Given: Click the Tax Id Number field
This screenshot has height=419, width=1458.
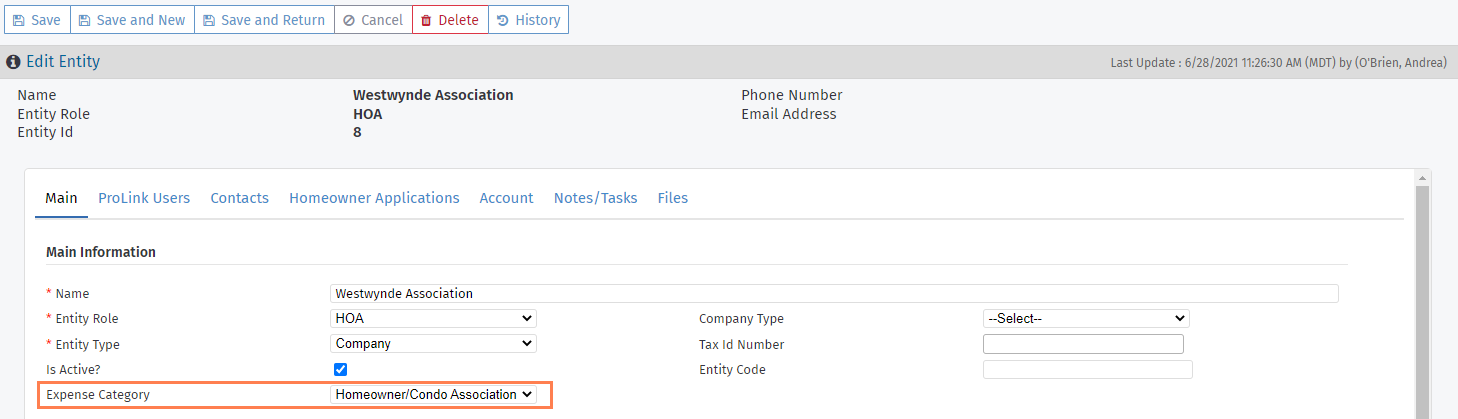Looking at the screenshot, I should (1083, 344).
